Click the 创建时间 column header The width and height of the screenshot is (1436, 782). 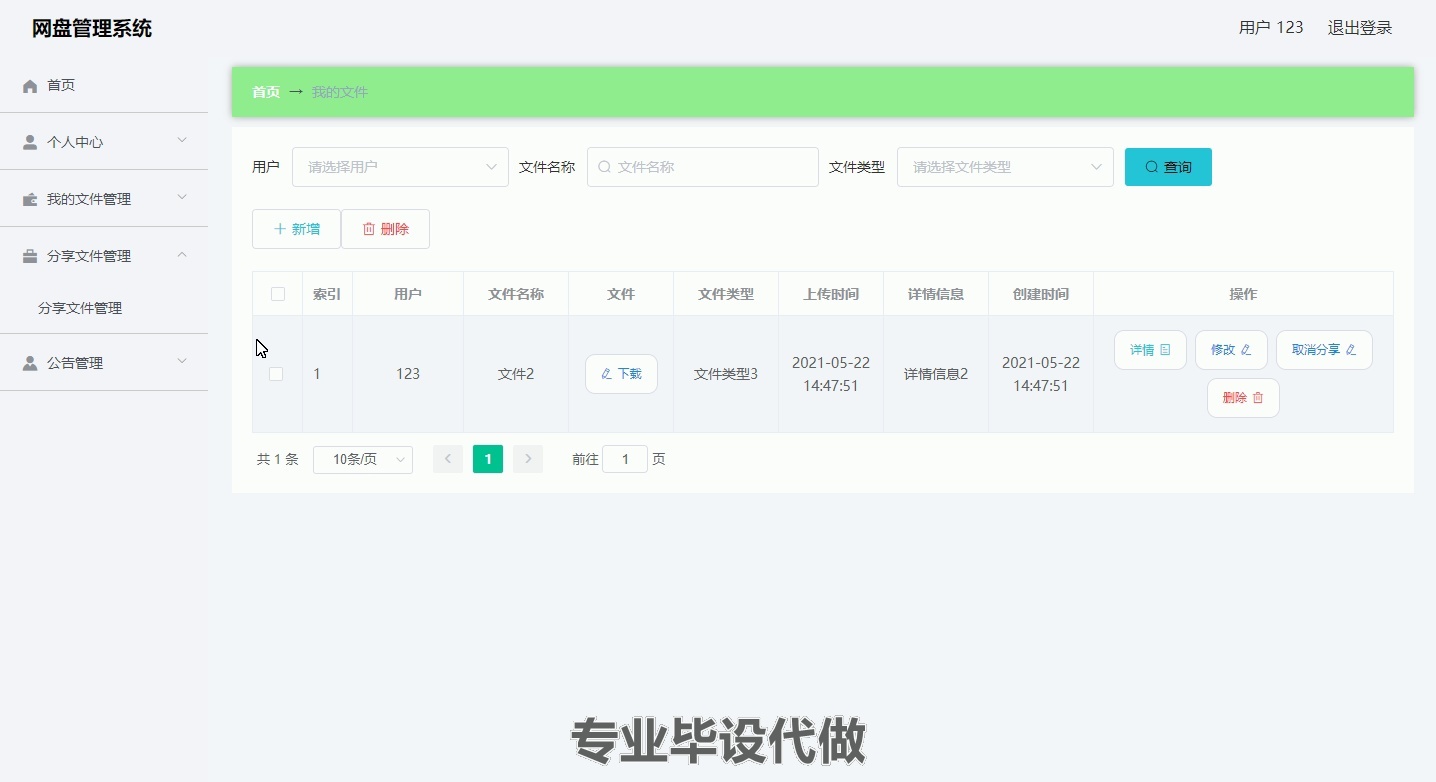[x=1041, y=294]
